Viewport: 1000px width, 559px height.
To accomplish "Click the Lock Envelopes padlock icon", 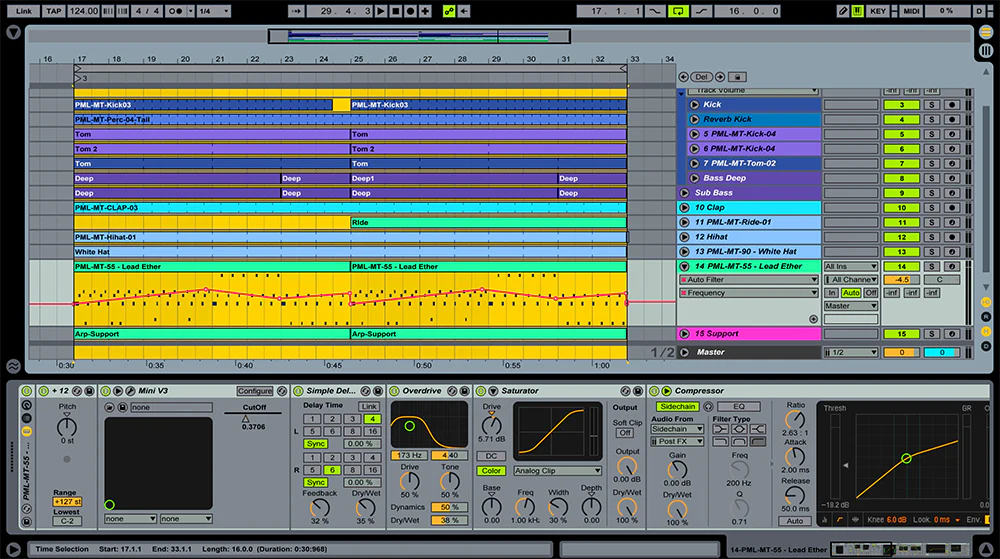I will point(735,76).
